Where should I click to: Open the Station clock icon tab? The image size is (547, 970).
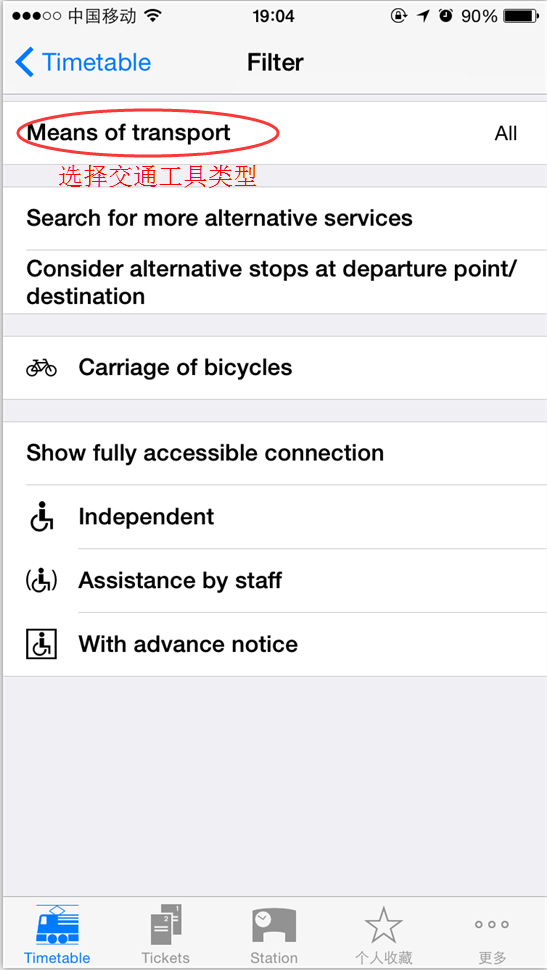274,925
